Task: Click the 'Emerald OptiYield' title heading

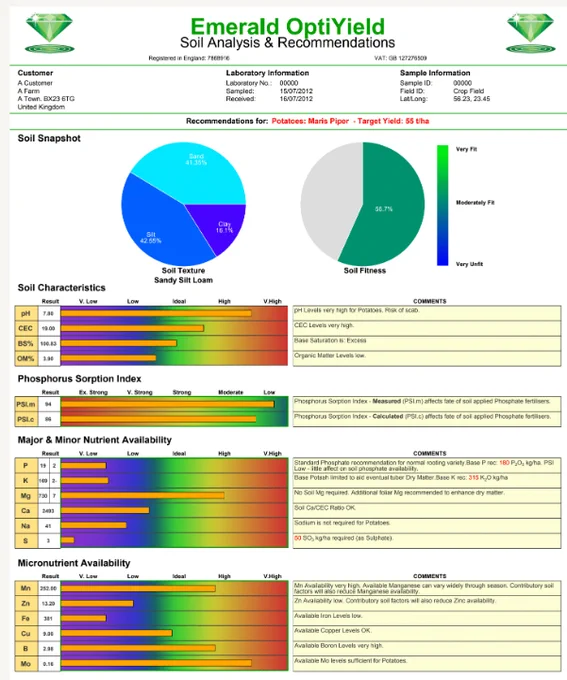Action: (x=288, y=26)
